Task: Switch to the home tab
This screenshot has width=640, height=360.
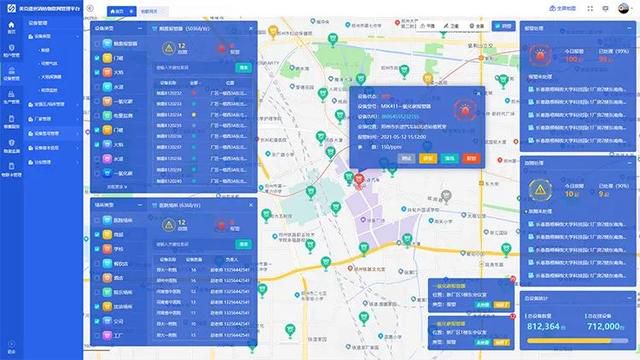Action: click(x=117, y=11)
